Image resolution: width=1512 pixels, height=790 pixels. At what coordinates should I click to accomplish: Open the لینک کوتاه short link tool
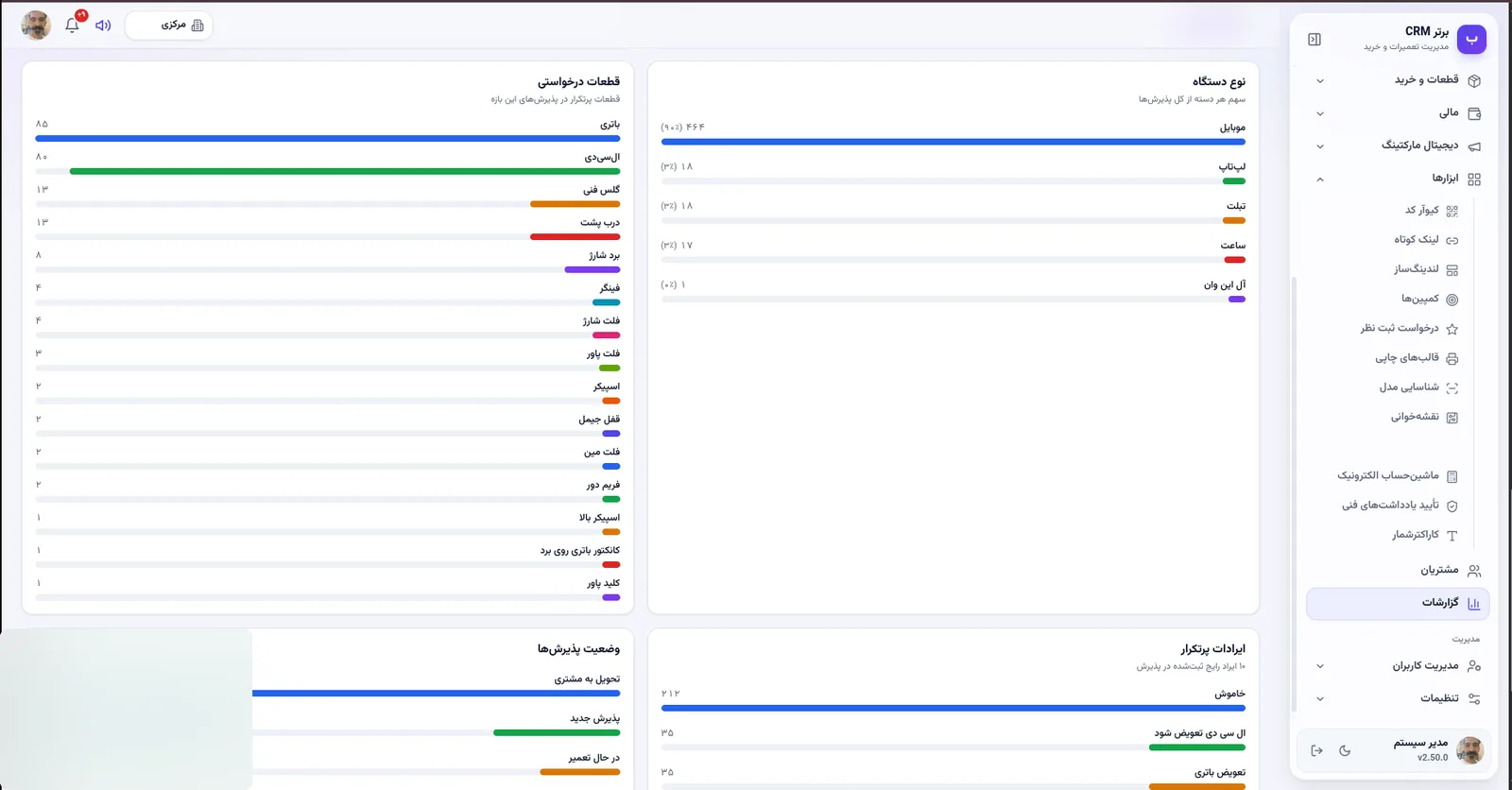pyautogui.click(x=1426, y=240)
